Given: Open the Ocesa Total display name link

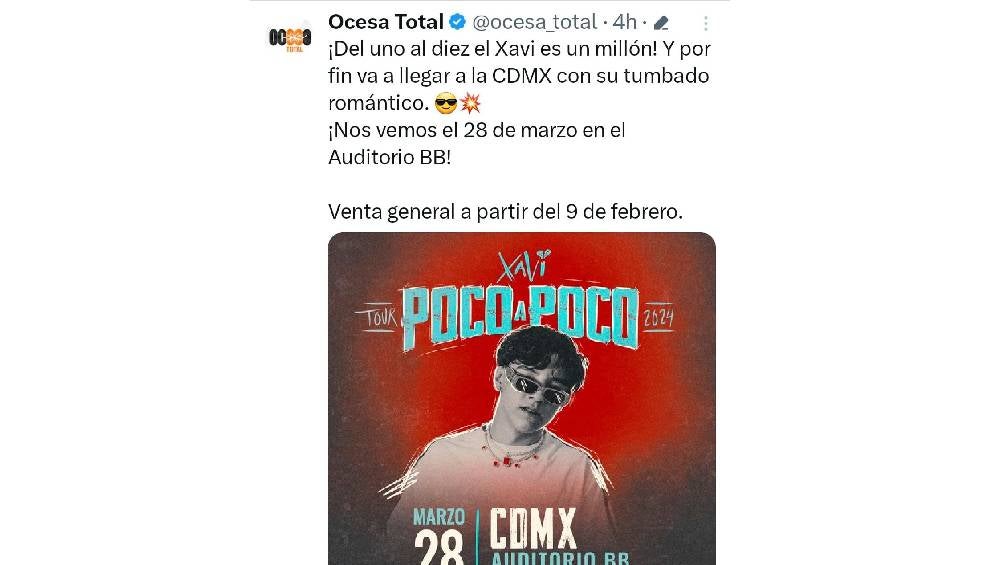Looking at the screenshot, I should [386, 22].
